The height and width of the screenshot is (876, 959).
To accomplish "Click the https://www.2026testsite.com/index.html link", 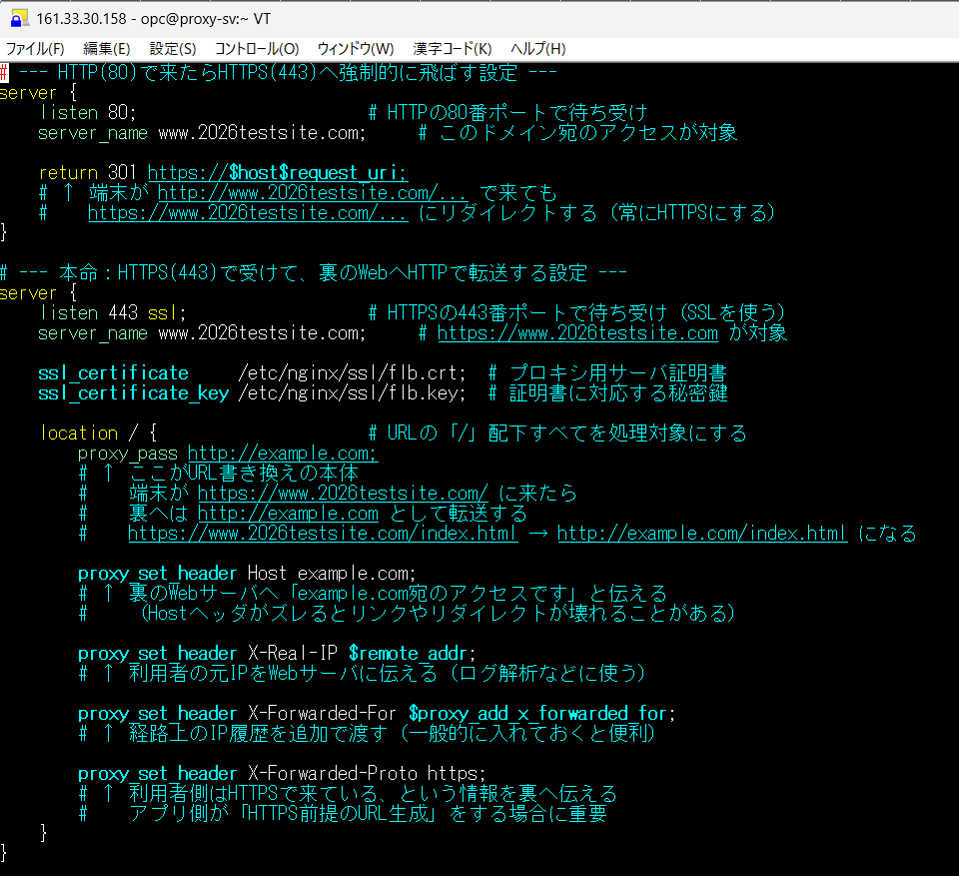I will click(x=322, y=534).
